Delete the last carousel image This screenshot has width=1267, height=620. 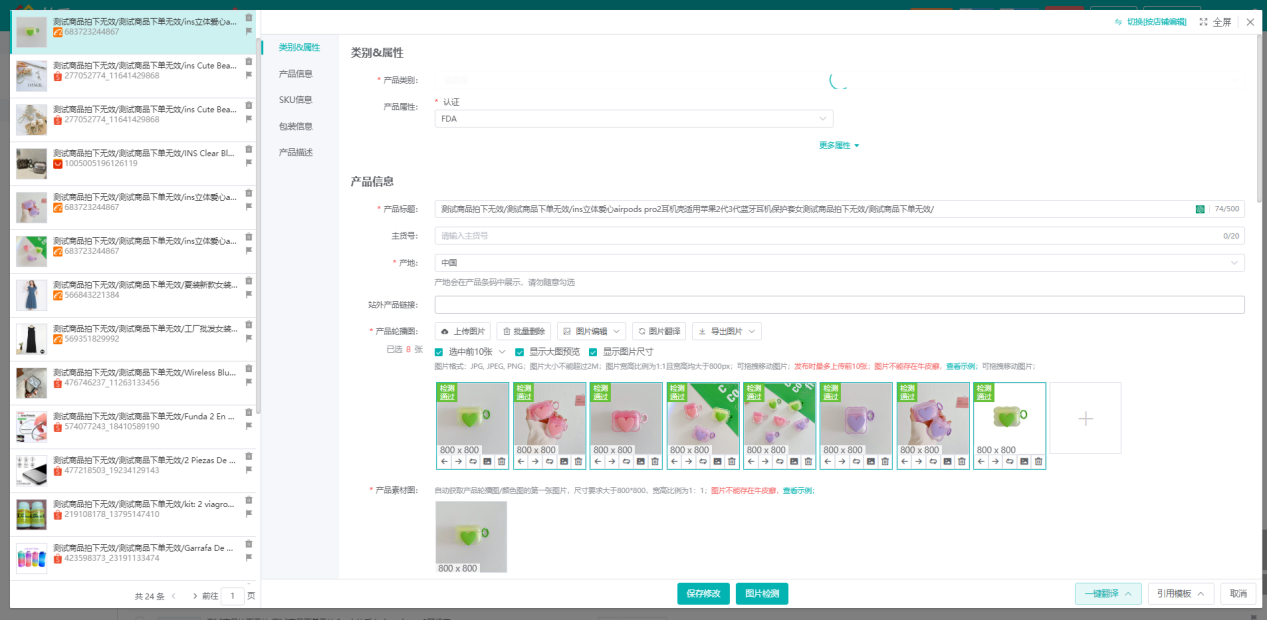coord(1038,461)
